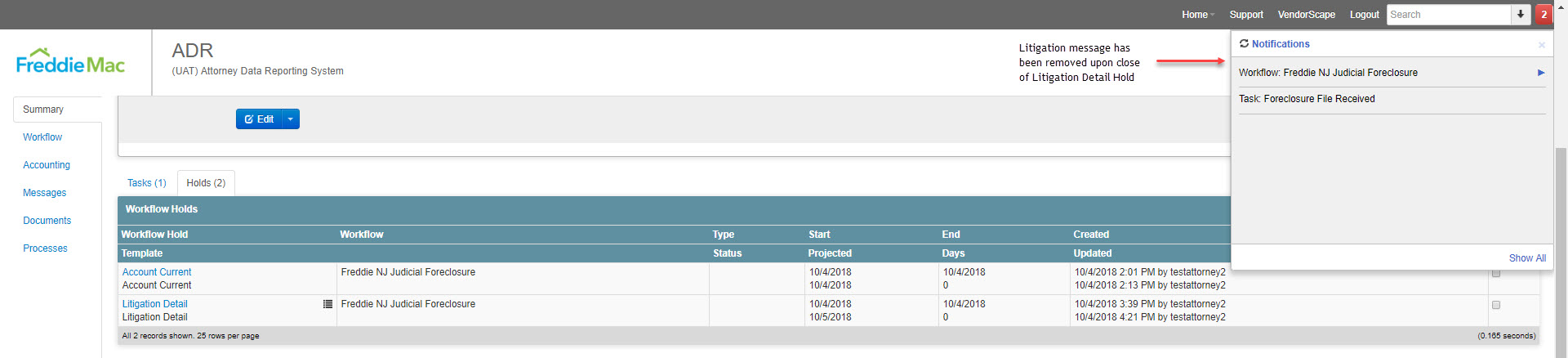Focus the Search input field
The width and height of the screenshot is (1568, 358).
[1449, 15]
